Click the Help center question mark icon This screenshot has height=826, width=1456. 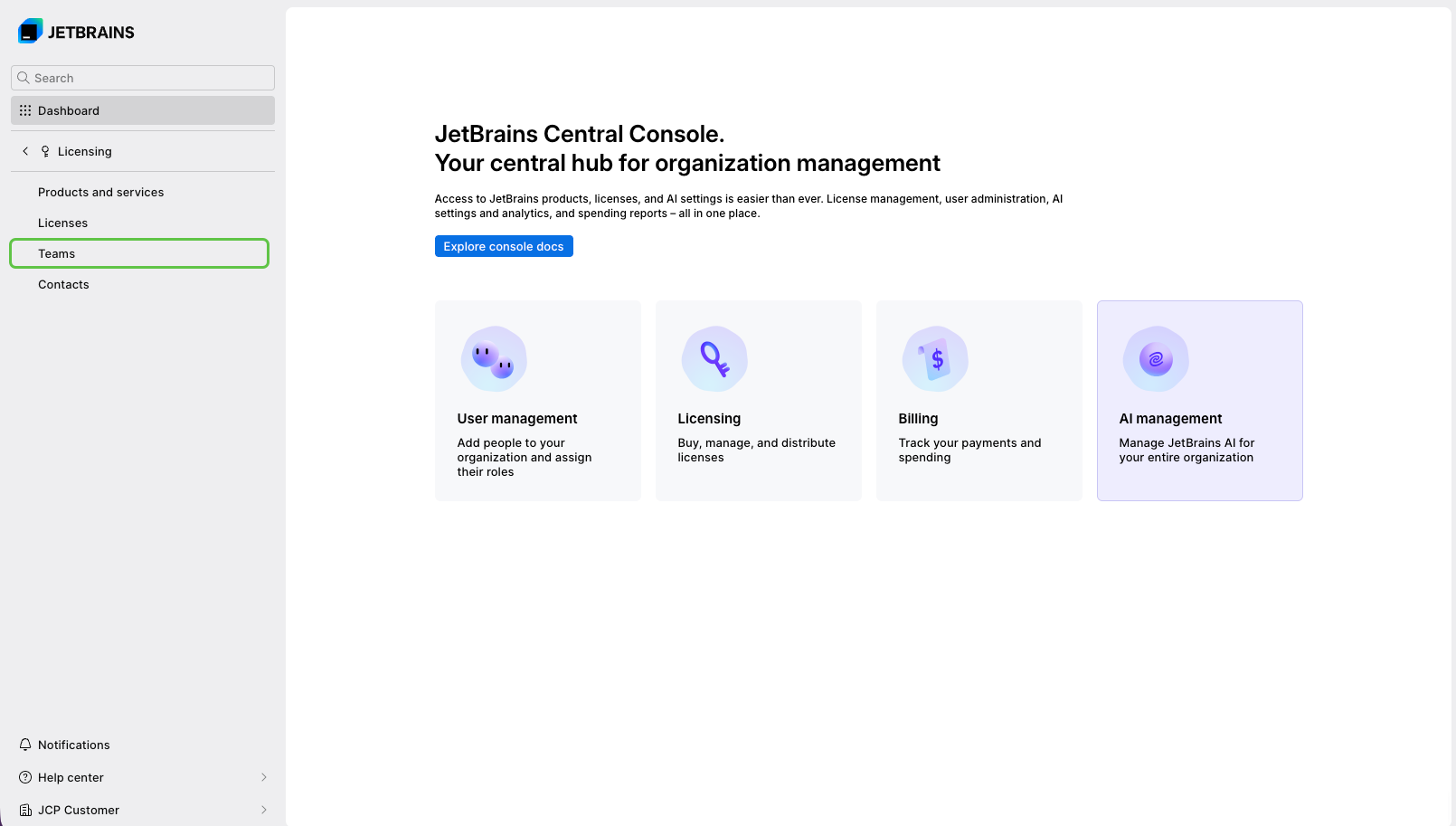(25, 777)
